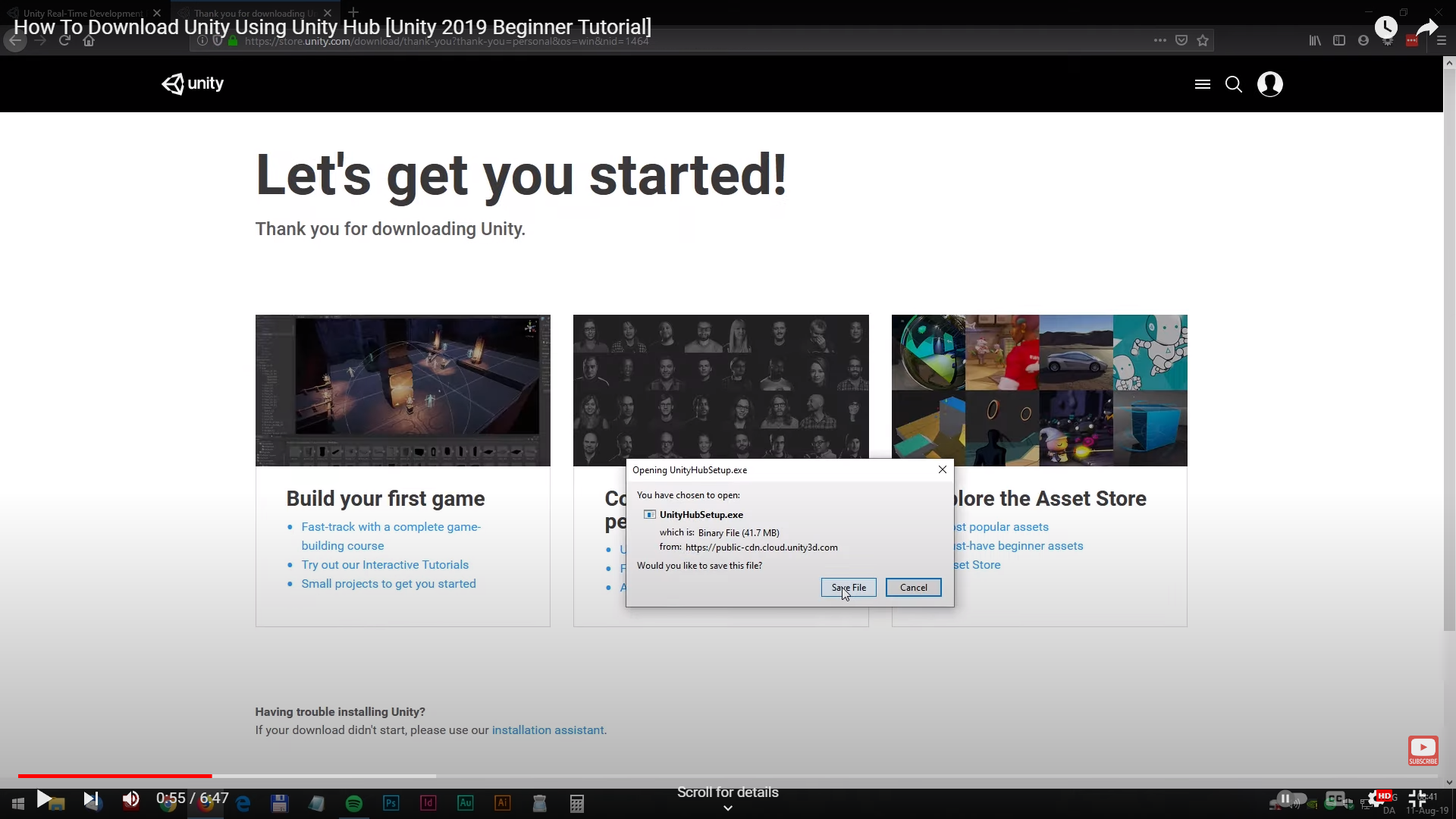
Task: Open Adobe Audition from the taskbar
Action: coord(466,803)
